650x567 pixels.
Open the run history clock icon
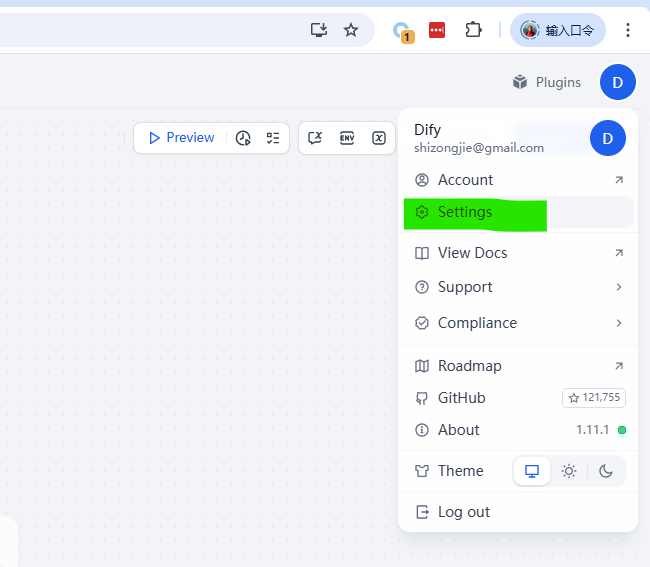243,138
